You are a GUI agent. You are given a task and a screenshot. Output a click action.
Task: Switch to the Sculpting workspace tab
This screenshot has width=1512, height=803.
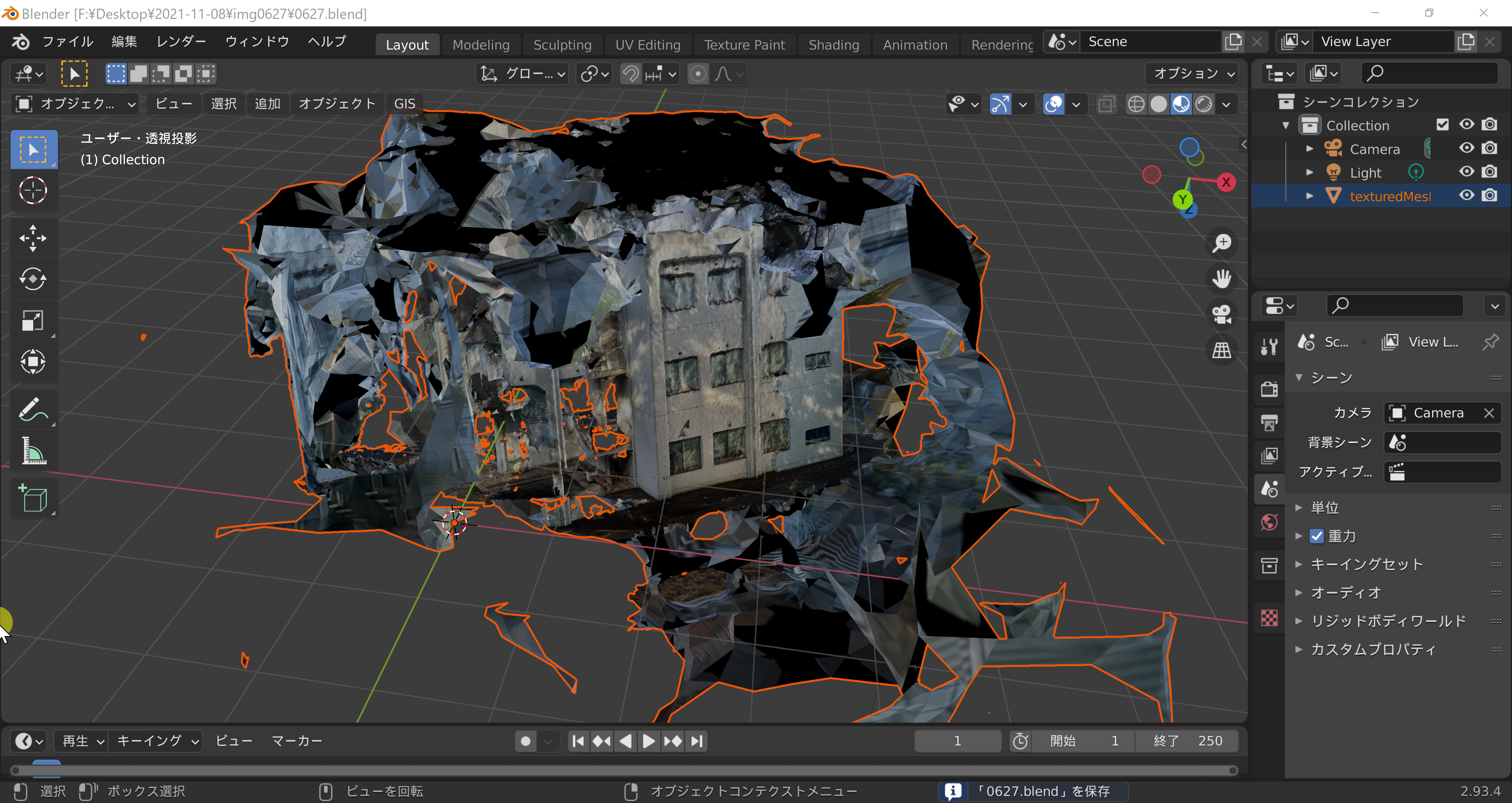point(562,45)
